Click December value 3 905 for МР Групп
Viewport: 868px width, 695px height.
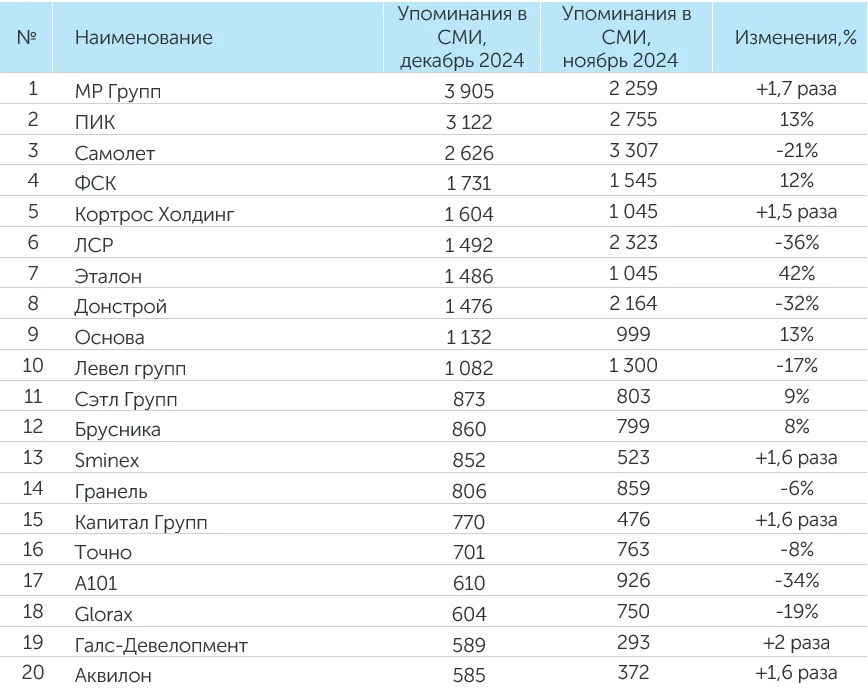(x=468, y=92)
